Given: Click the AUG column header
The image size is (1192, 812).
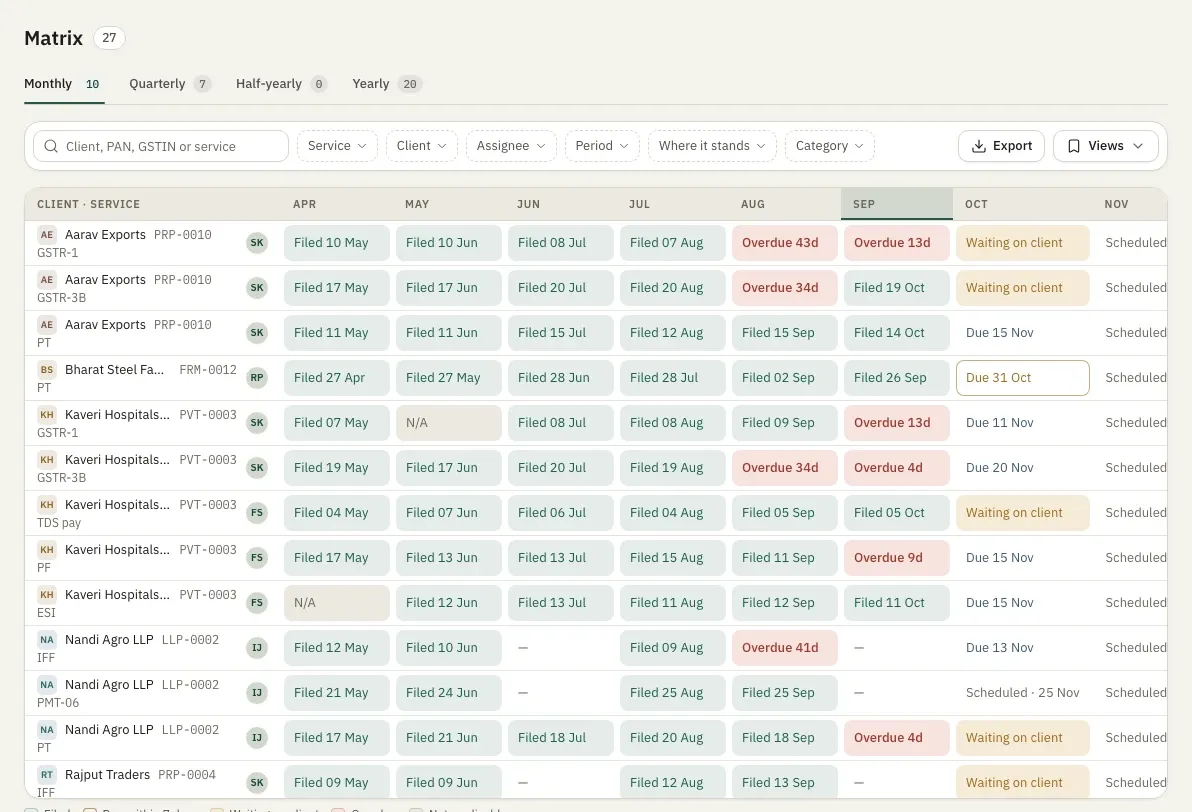Looking at the screenshot, I should (x=785, y=204).
